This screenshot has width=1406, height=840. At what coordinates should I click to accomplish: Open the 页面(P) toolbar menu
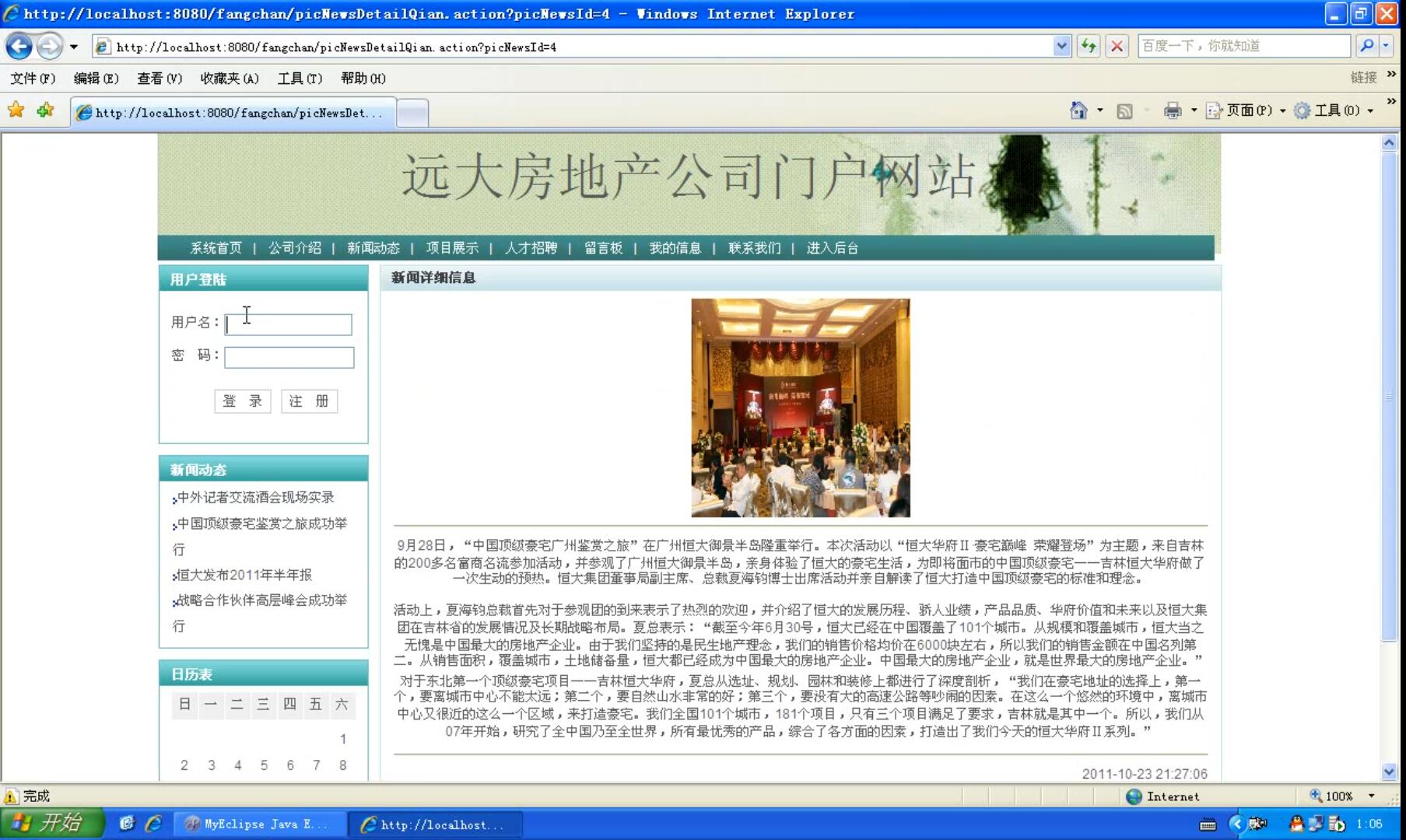(1245, 110)
